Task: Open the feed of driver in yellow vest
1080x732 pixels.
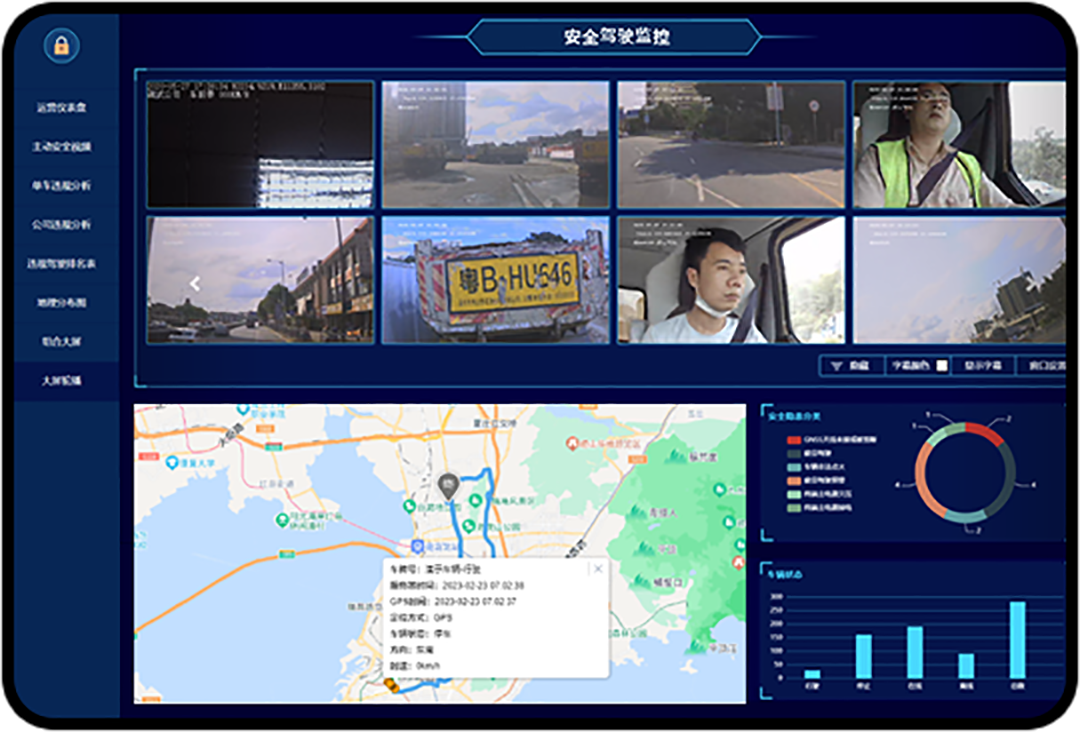Action: tap(959, 144)
